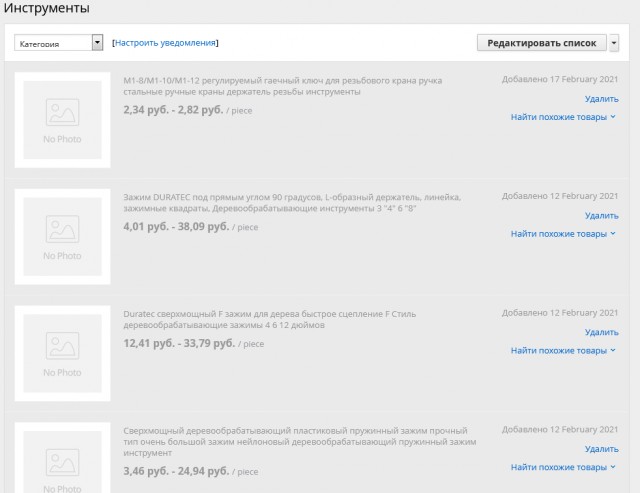Screen dimensions: 640x493
Task: Click thumbnail of Зажим DURATEC product
Action: 62,237
